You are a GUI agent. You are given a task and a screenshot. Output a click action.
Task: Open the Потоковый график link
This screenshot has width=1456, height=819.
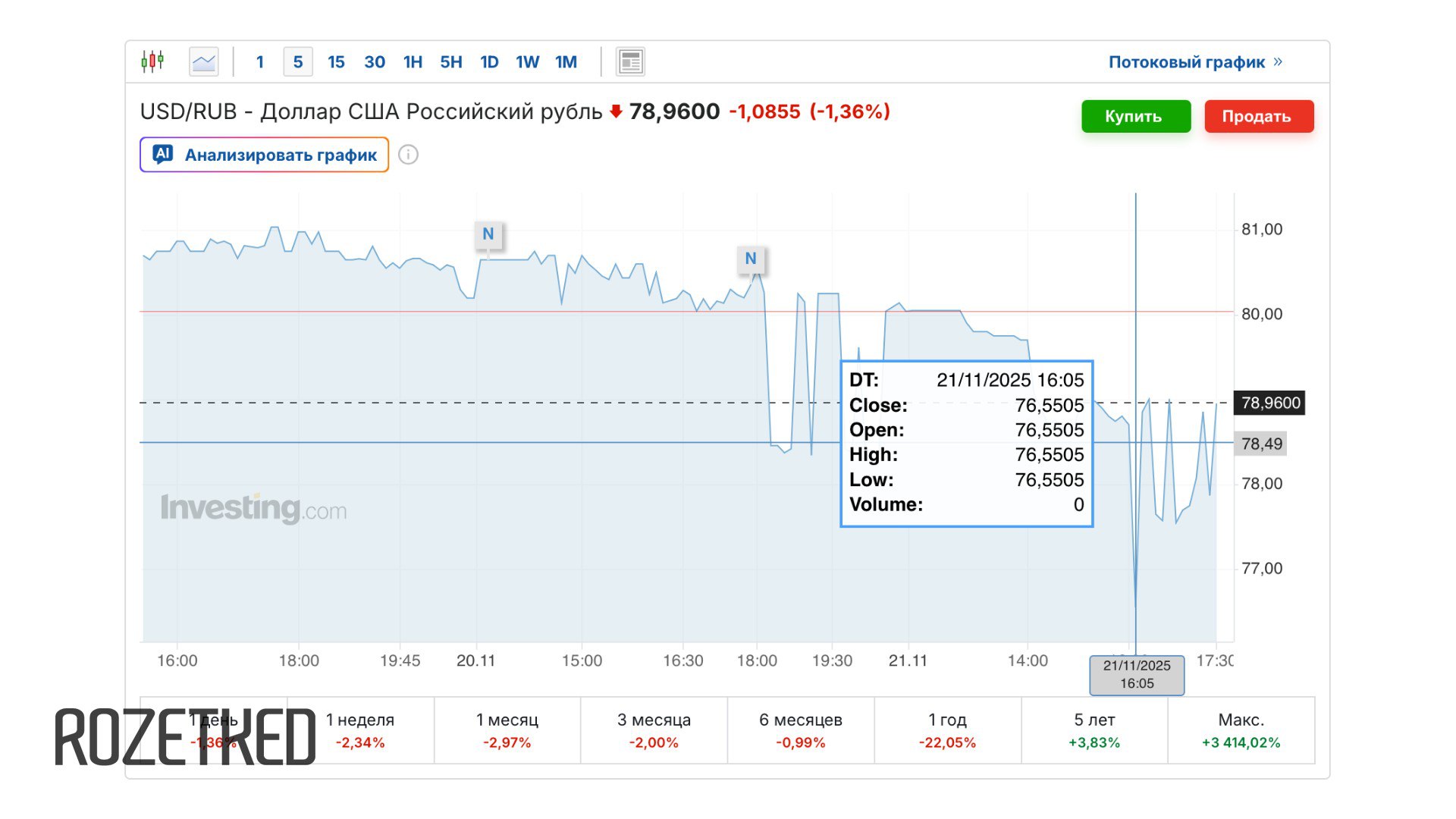(x=1194, y=62)
